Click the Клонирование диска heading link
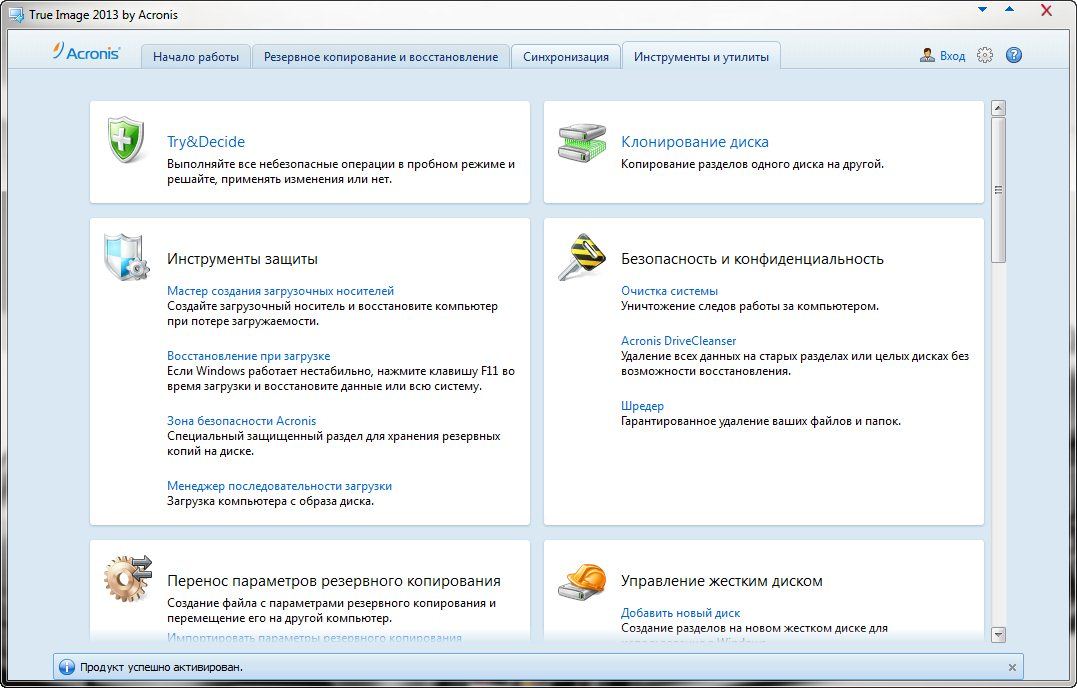1077x688 pixels. coord(695,142)
